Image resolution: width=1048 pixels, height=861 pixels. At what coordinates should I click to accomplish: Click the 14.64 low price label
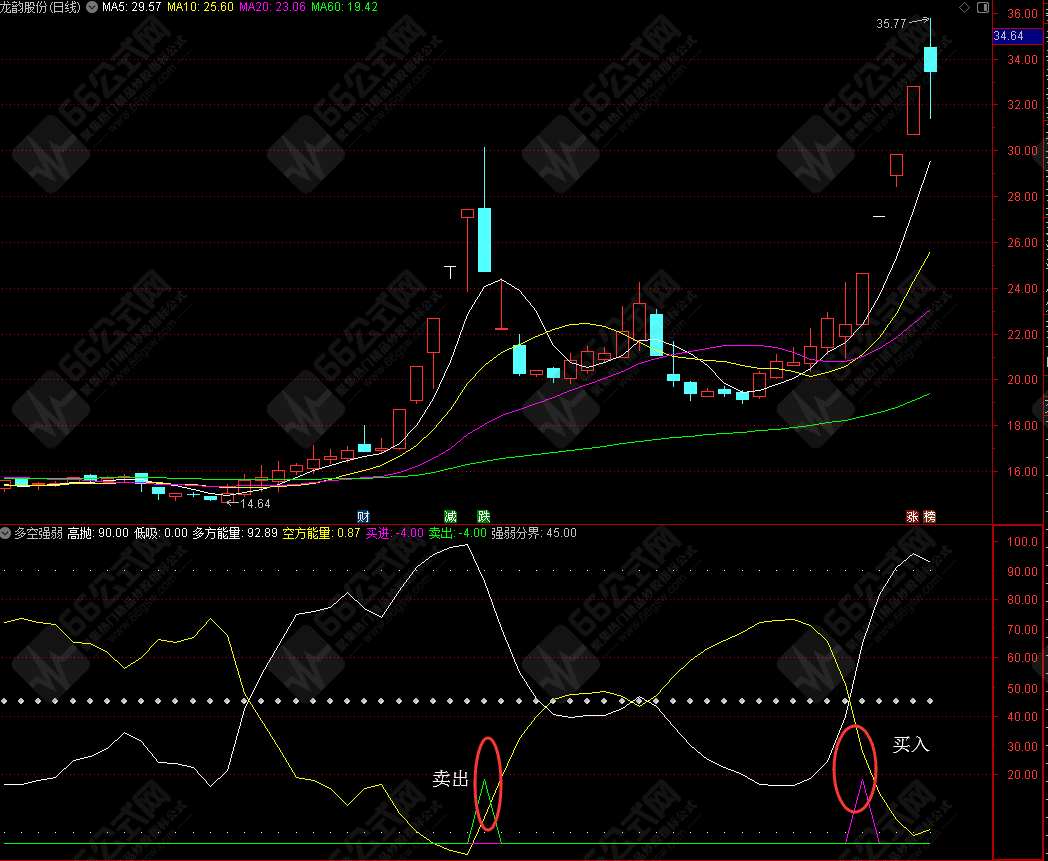pyautogui.click(x=255, y=503)
